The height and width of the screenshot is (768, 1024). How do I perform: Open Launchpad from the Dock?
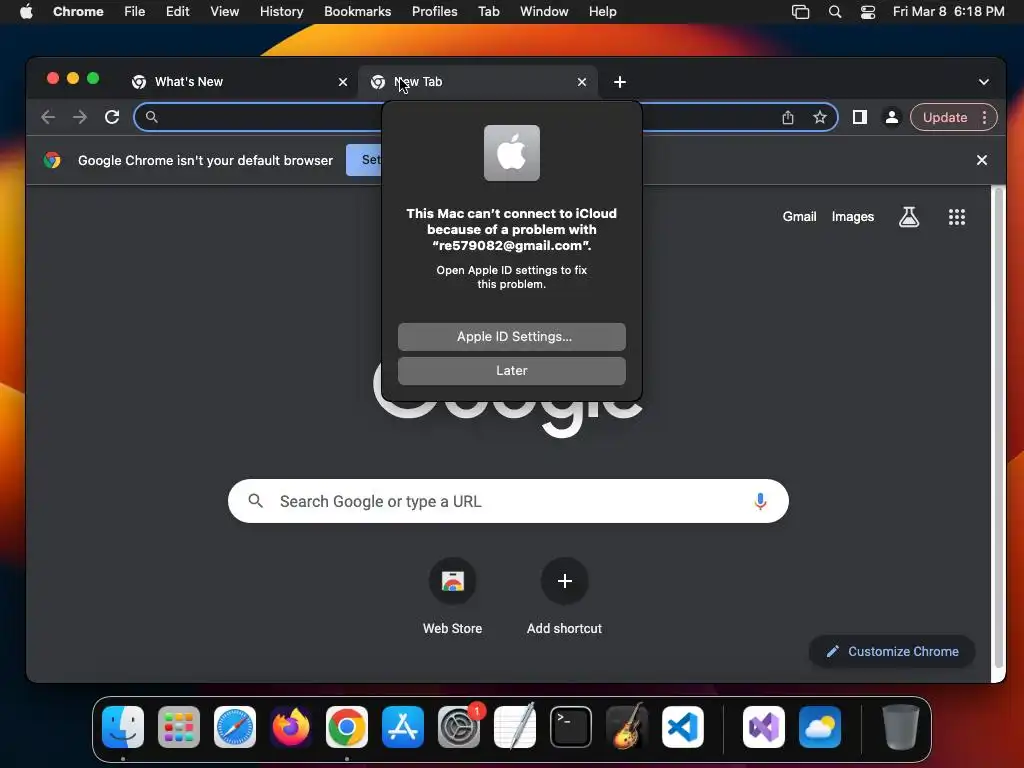(179, 727)
